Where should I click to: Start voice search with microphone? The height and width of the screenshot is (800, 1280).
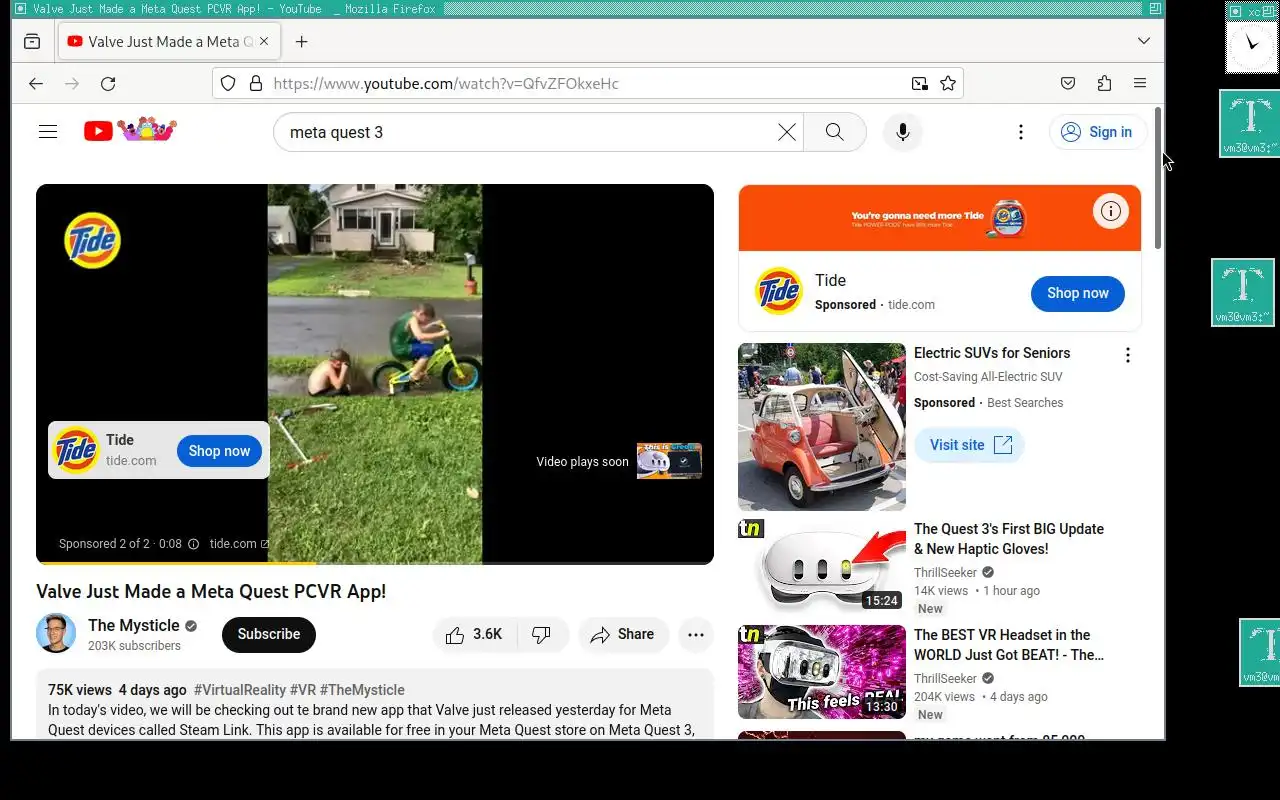tap(903, 132)
